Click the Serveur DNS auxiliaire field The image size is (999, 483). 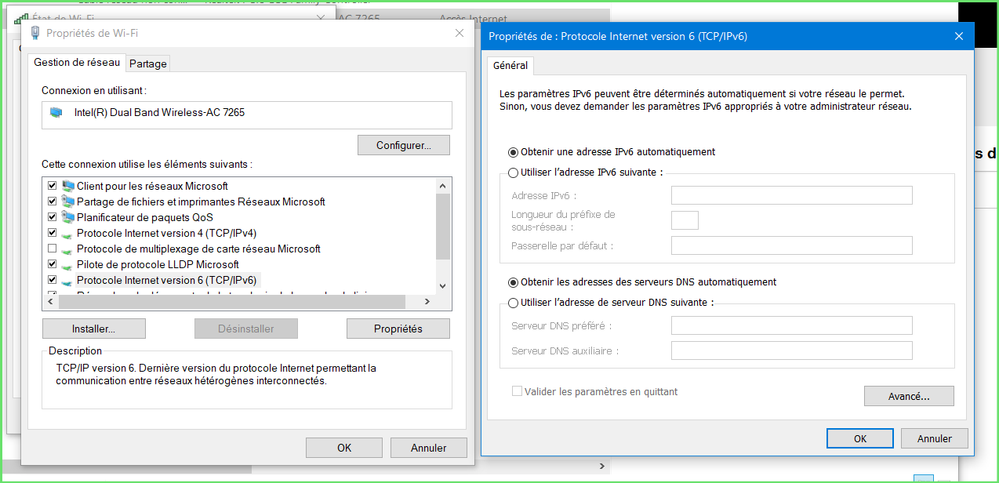(791, 350)
